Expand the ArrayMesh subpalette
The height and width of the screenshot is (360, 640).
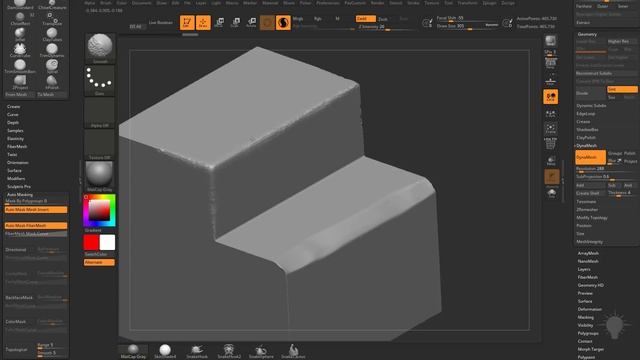click(588, 253)
